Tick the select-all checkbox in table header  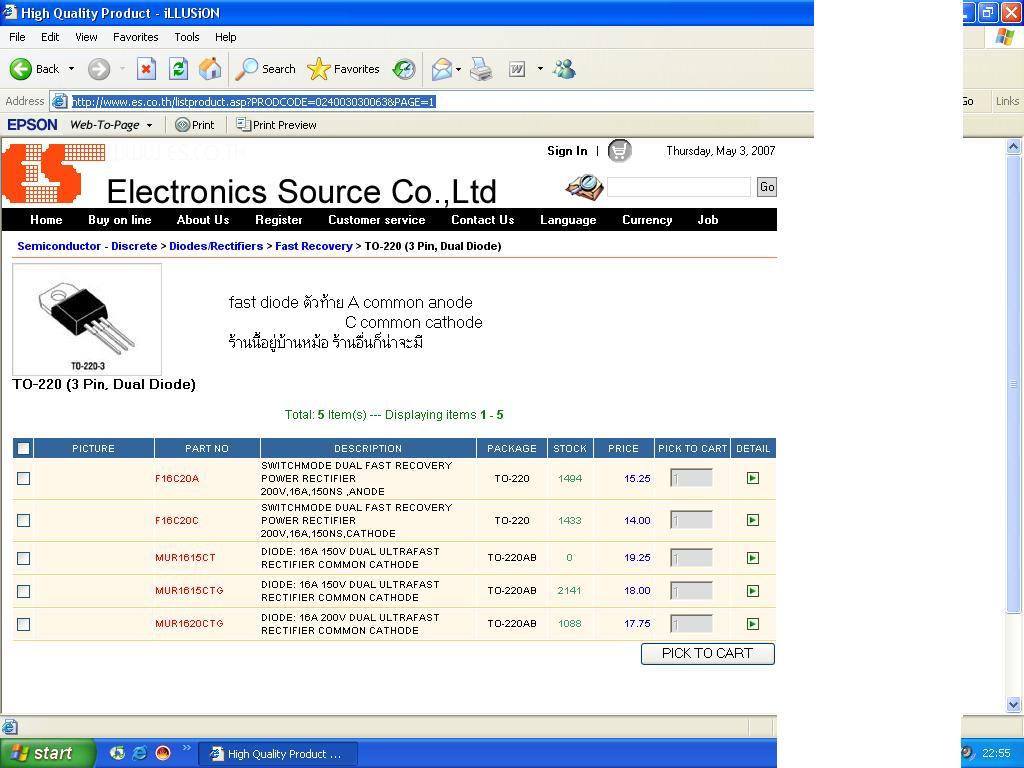pos(24,448)
